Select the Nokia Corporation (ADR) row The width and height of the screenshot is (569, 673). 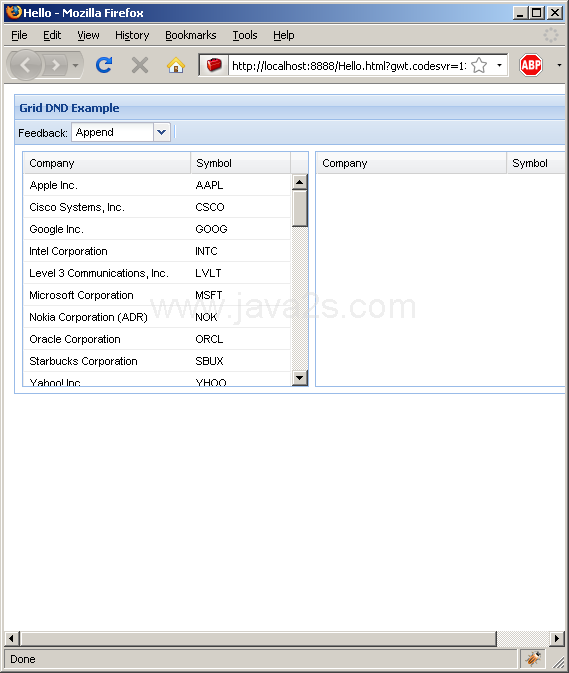tap(157, 317)
